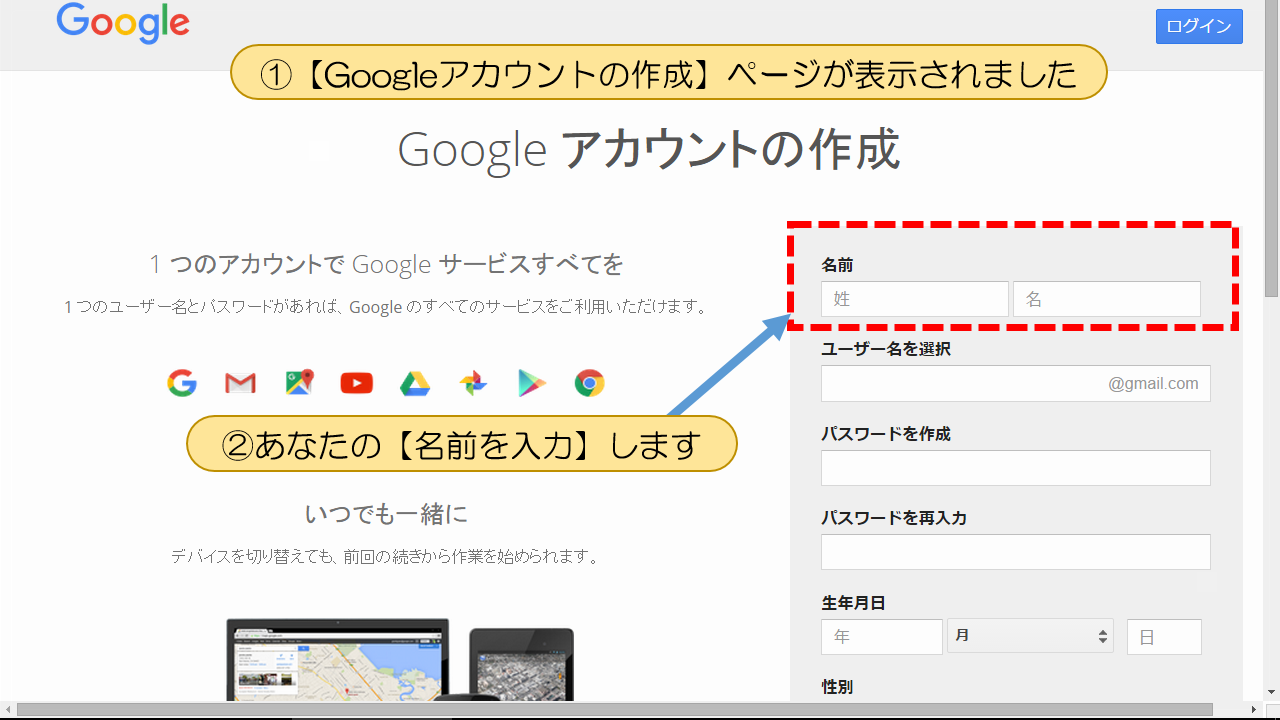The width and height of the screenshot is (1280, 720).
Task: Click the horizontal scrollbar right arrow
Action: 1255,710
